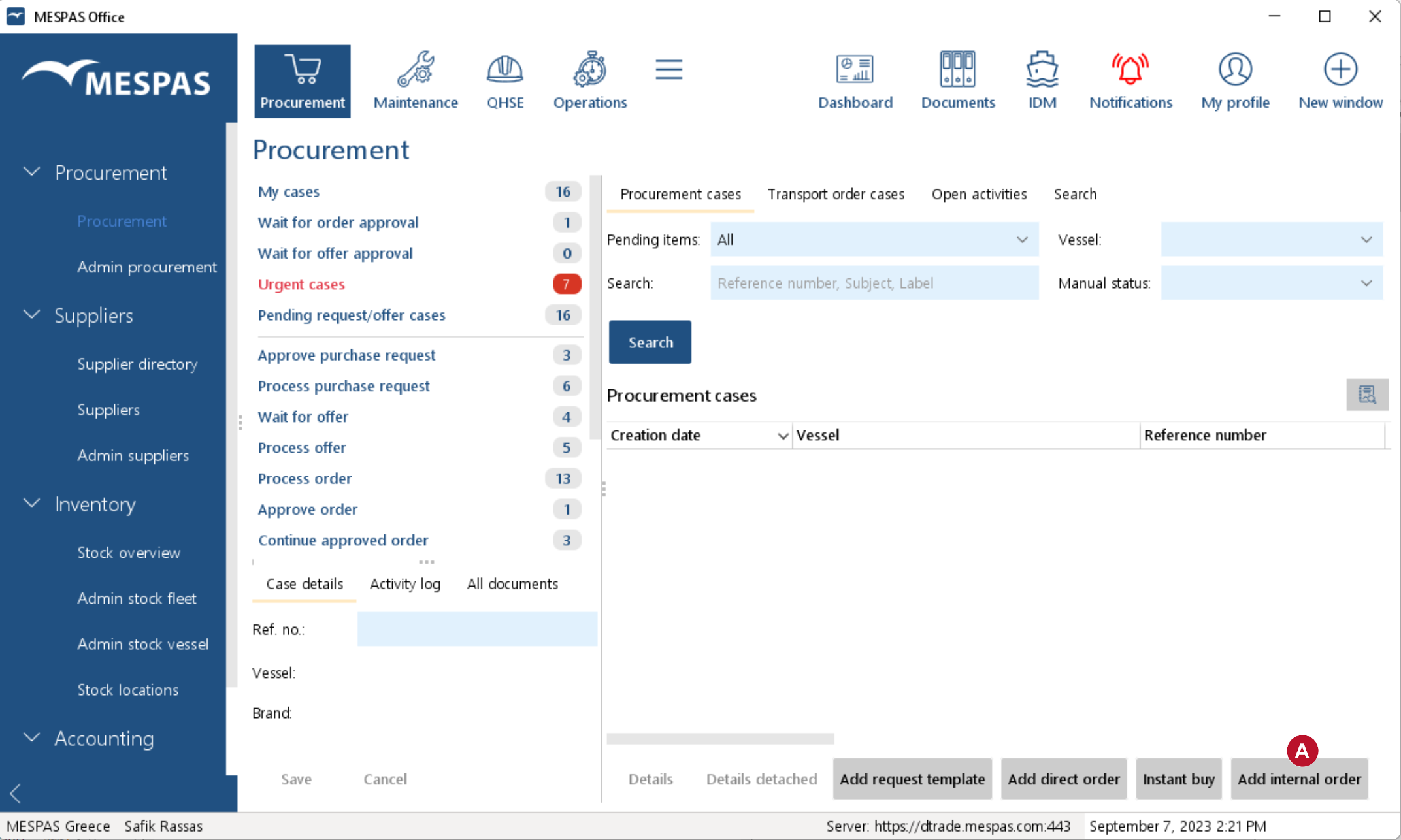Viewport: 1401px width, 840px height.
Task: Open the All documents tab
Action: click(x=512, y=584)
